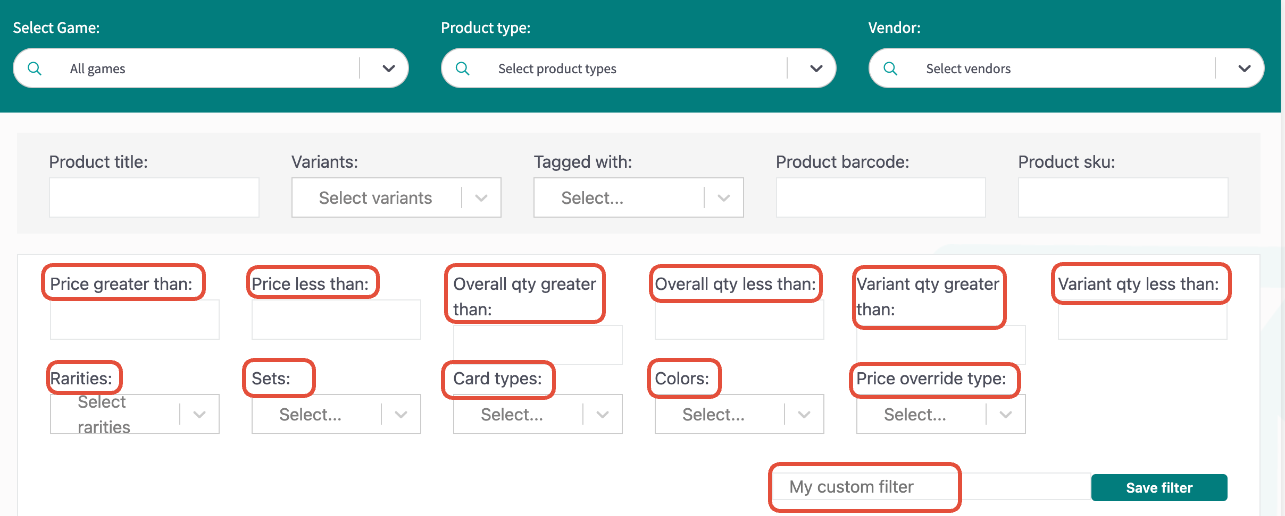Click the Product sku input field
The width and height of the screenshot is (1285, 516).
click(1123, 198)
